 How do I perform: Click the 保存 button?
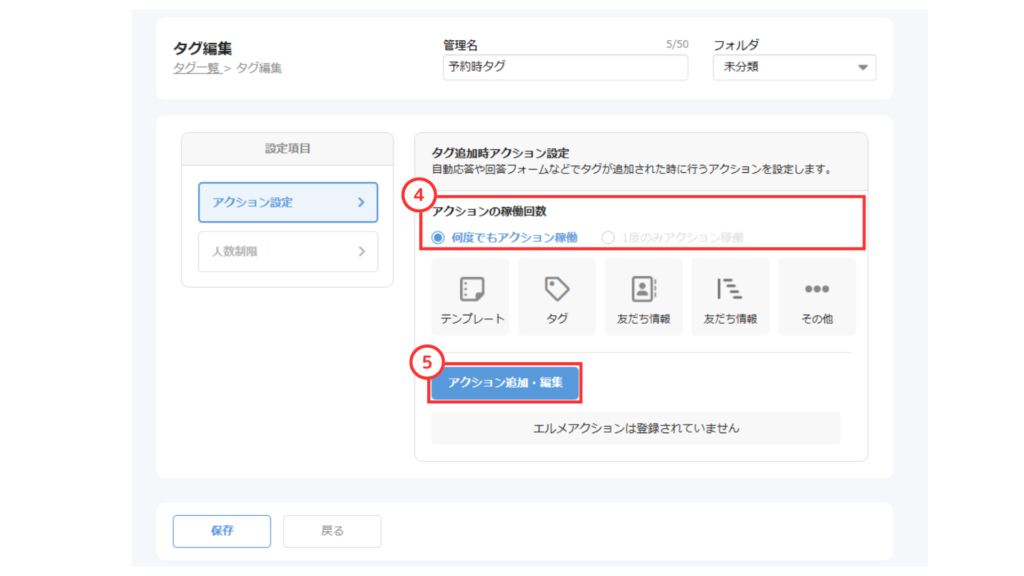pos(221,531)
